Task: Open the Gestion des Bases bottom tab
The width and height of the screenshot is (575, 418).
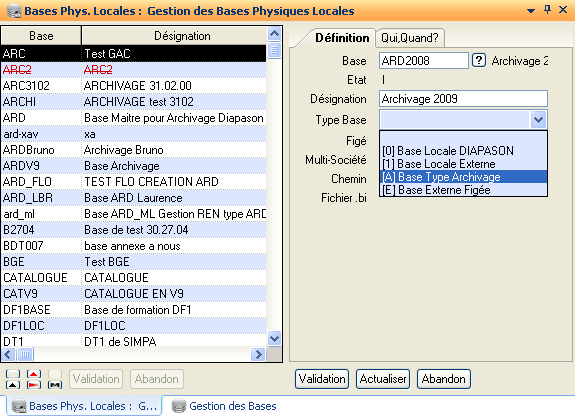Action: coord(224,406)
